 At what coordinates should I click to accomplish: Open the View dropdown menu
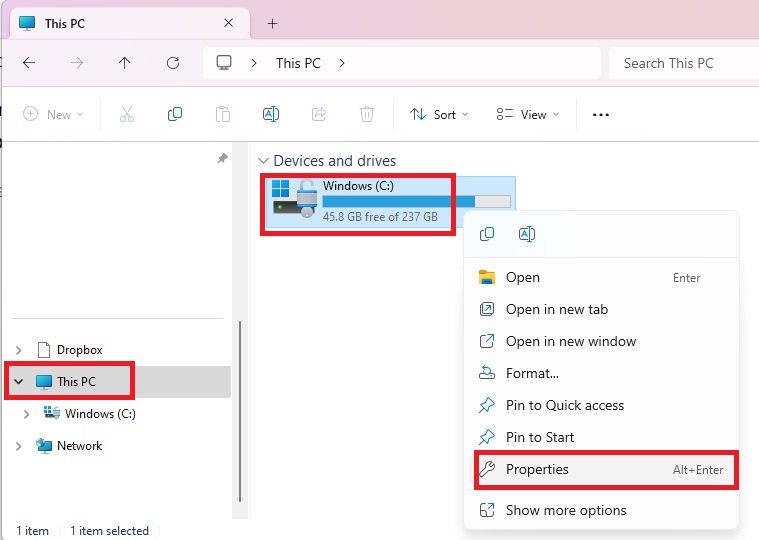point(528,115)
